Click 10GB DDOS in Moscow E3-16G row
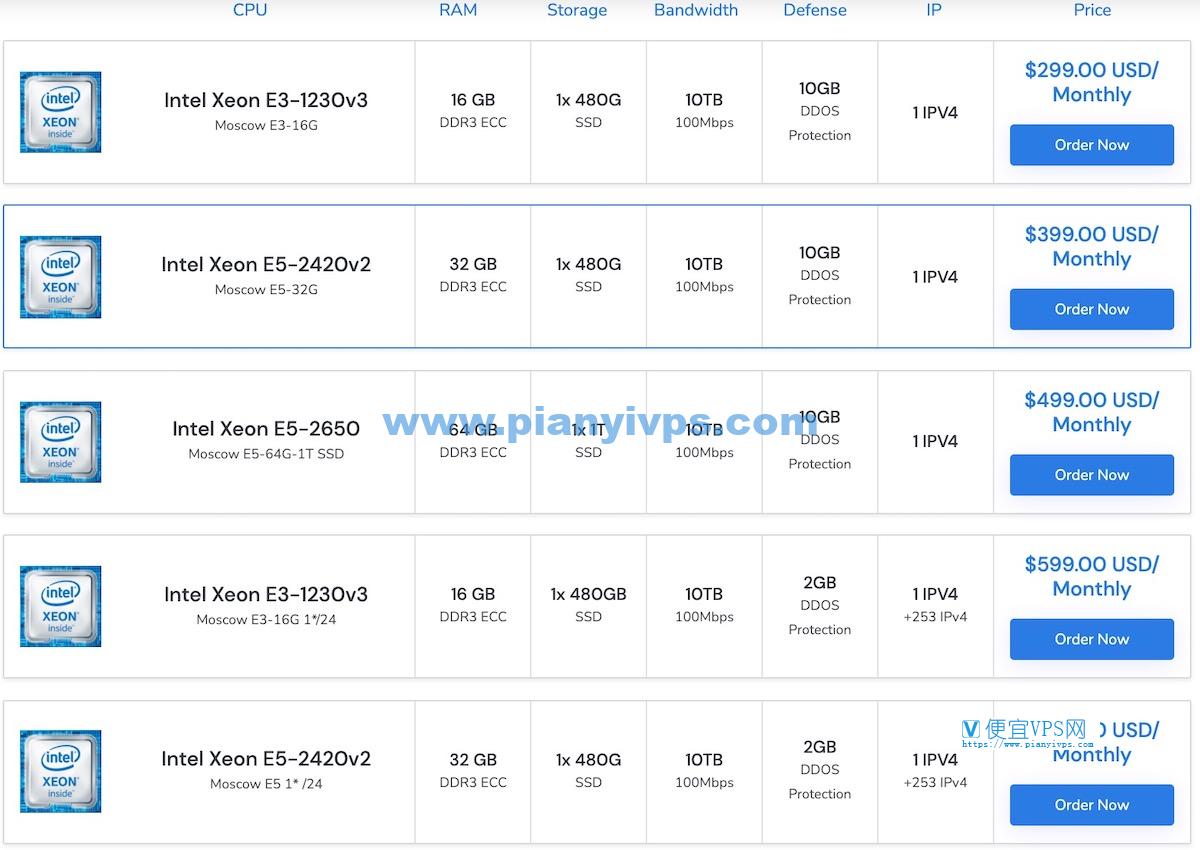This screenshot has height=850, width=1200. [x=819, y=88]
